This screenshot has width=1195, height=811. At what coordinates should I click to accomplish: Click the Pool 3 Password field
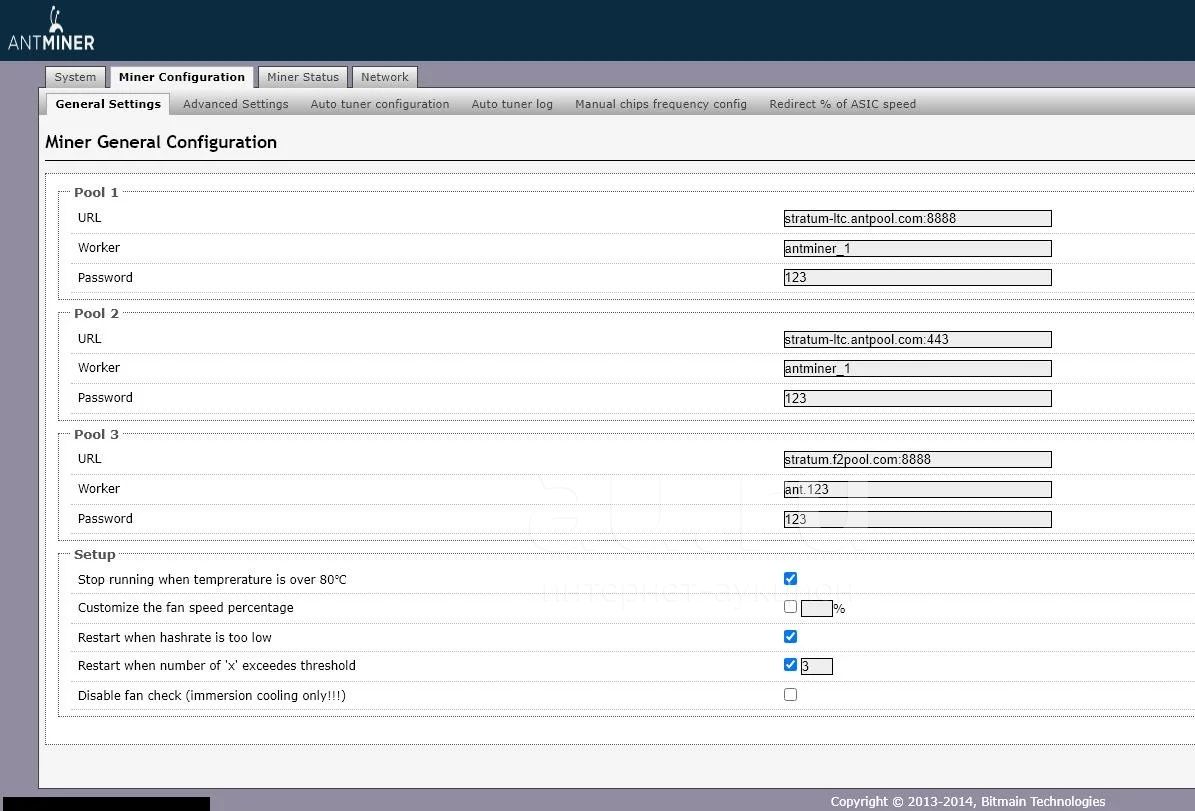click(x=918, y=519)
